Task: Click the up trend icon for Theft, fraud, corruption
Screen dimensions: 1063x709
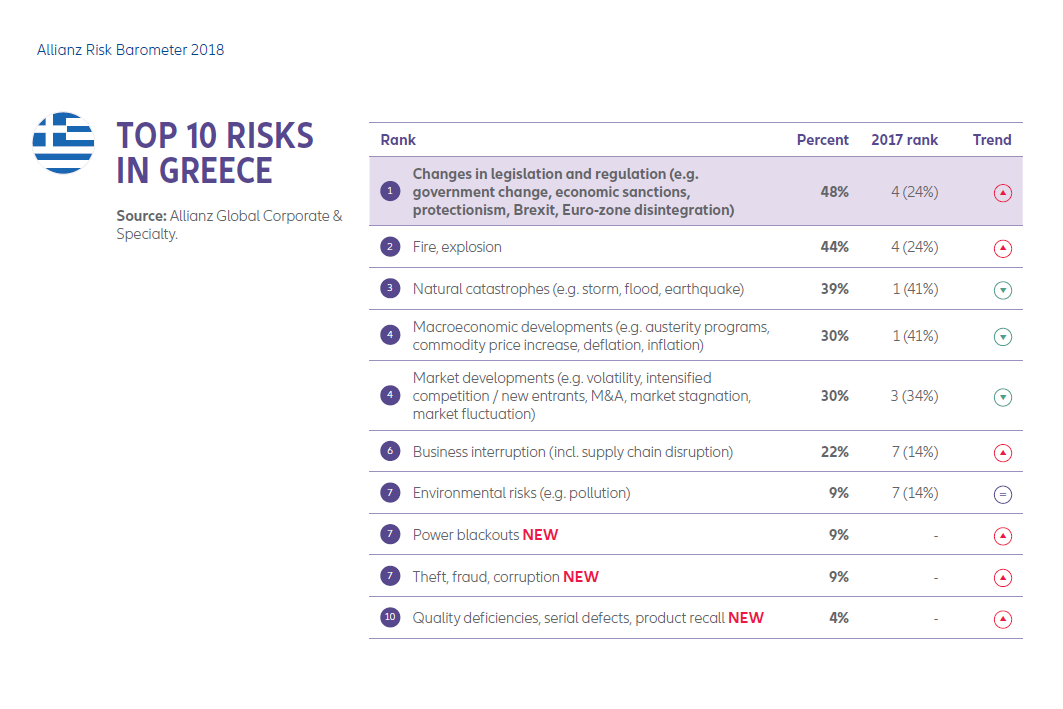Action: point(1003,578)
